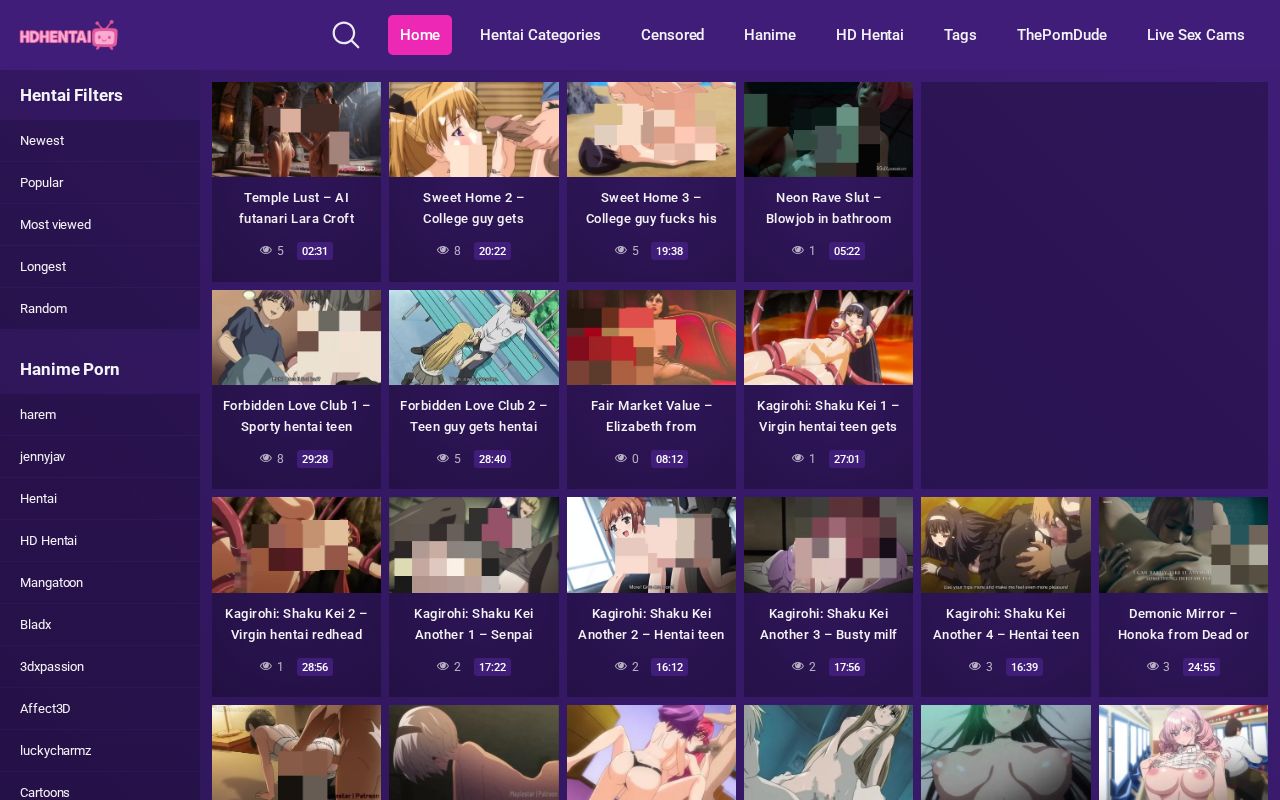Open the Hentai Categories menu item
The width and height of the screenshot is (1280, 800).
tap(540, 35)
